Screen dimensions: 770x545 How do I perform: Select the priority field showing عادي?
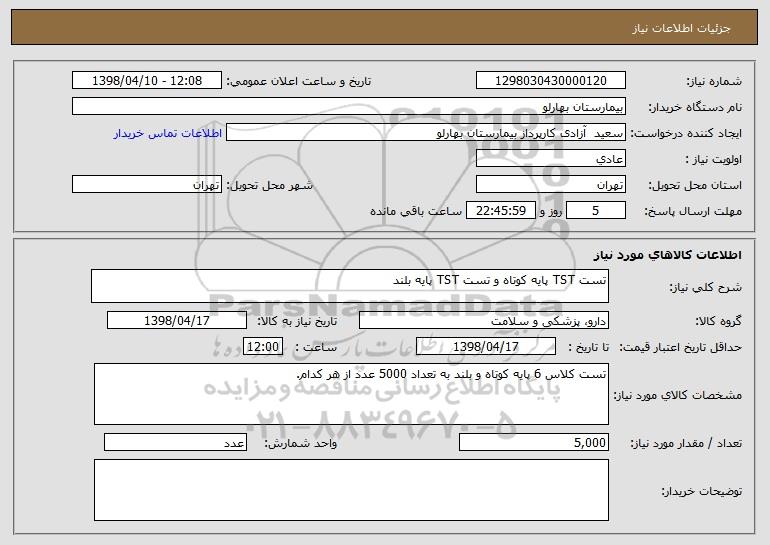(x=550, y=159)
